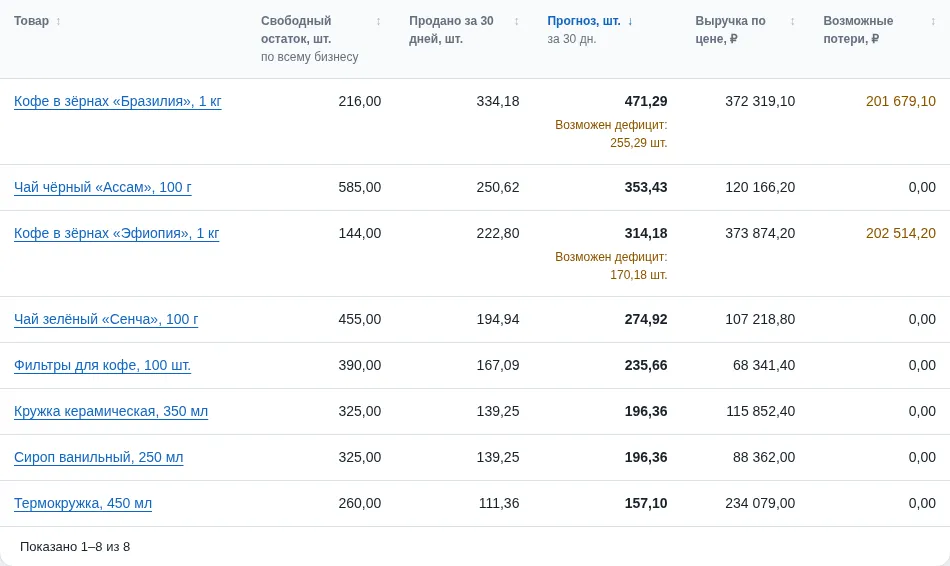This screenshot has height=566, width=950.
Task: Select possible losses 202 514,20
Action: (901, 233)
